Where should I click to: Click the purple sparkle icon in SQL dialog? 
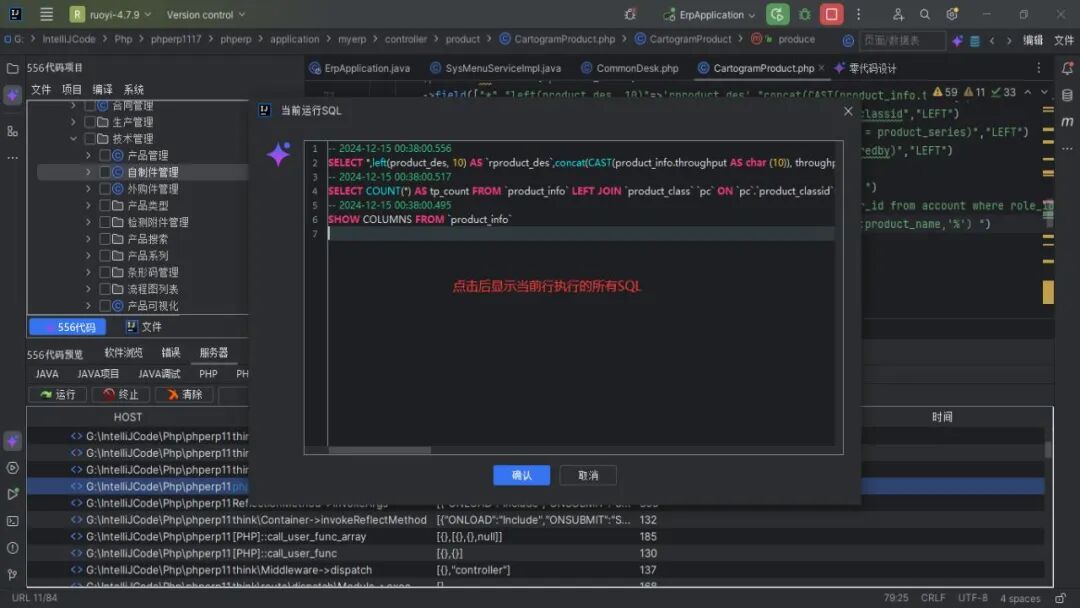pos(279,154)
